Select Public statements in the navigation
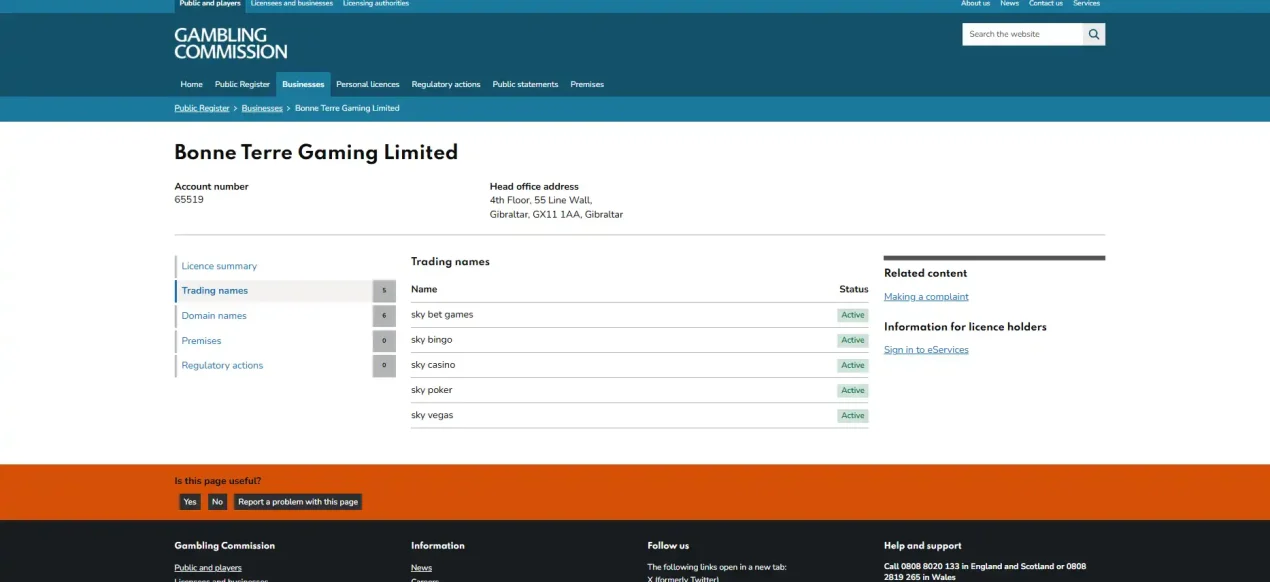Screen dimensions: 1270x582 tap(525, 84)
